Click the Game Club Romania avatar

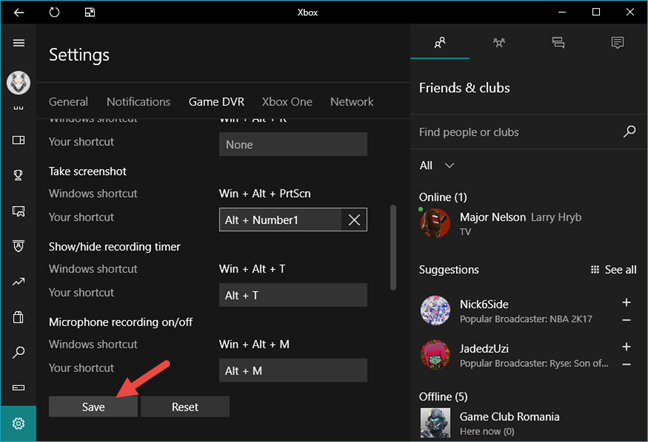point(435,423)
